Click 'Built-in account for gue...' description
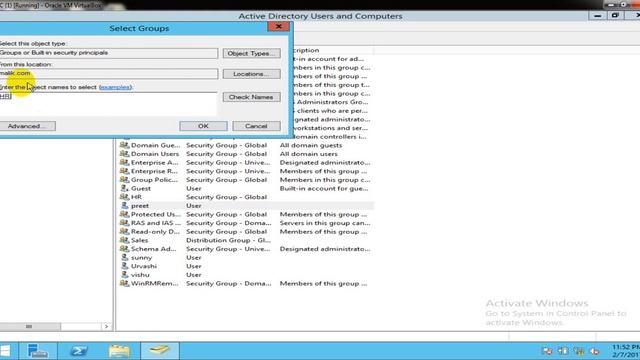This screenshot has width=640, height=360. click(x=324, y=189)
